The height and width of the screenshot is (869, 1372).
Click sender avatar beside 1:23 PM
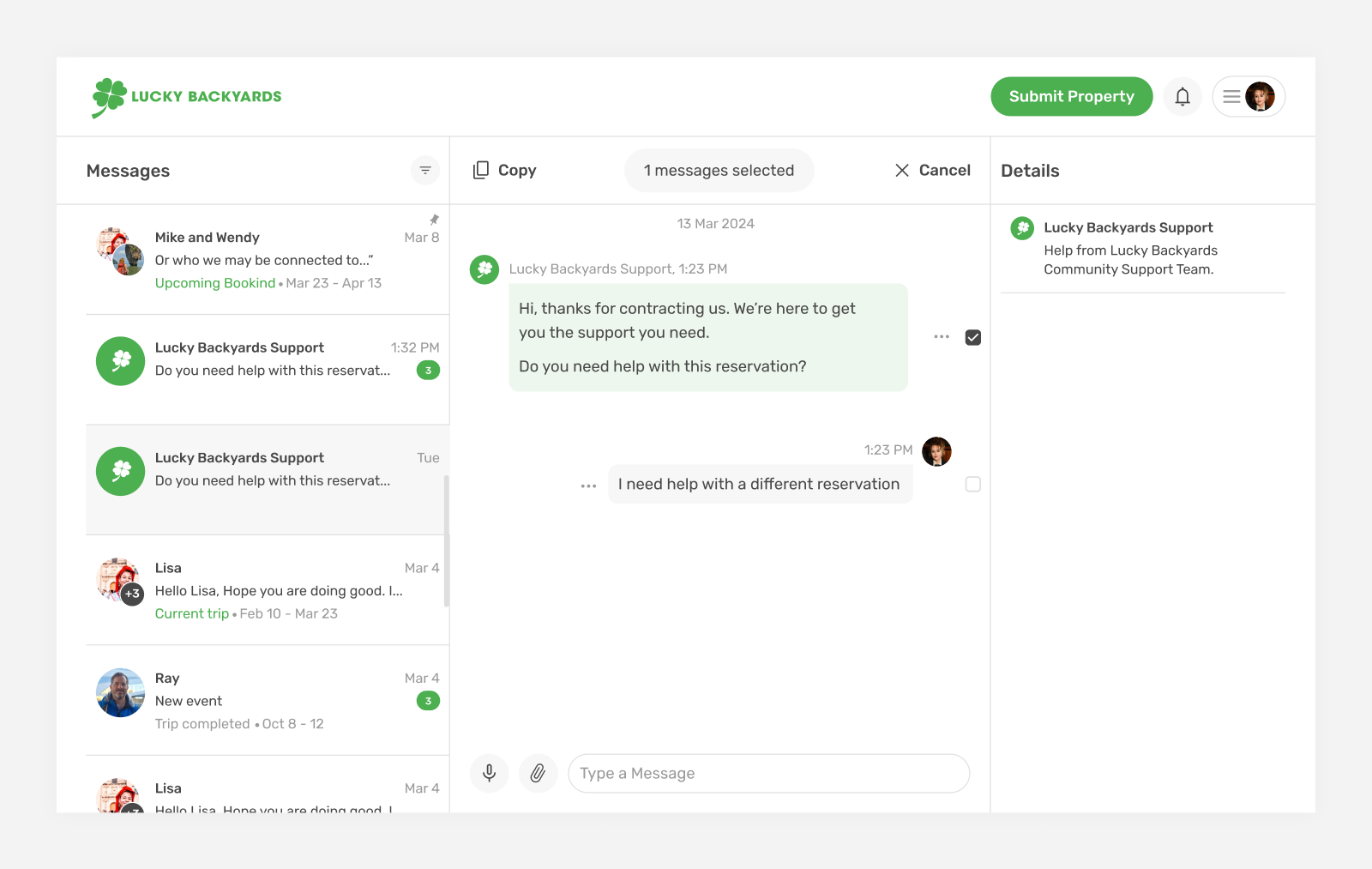(936, 451)
